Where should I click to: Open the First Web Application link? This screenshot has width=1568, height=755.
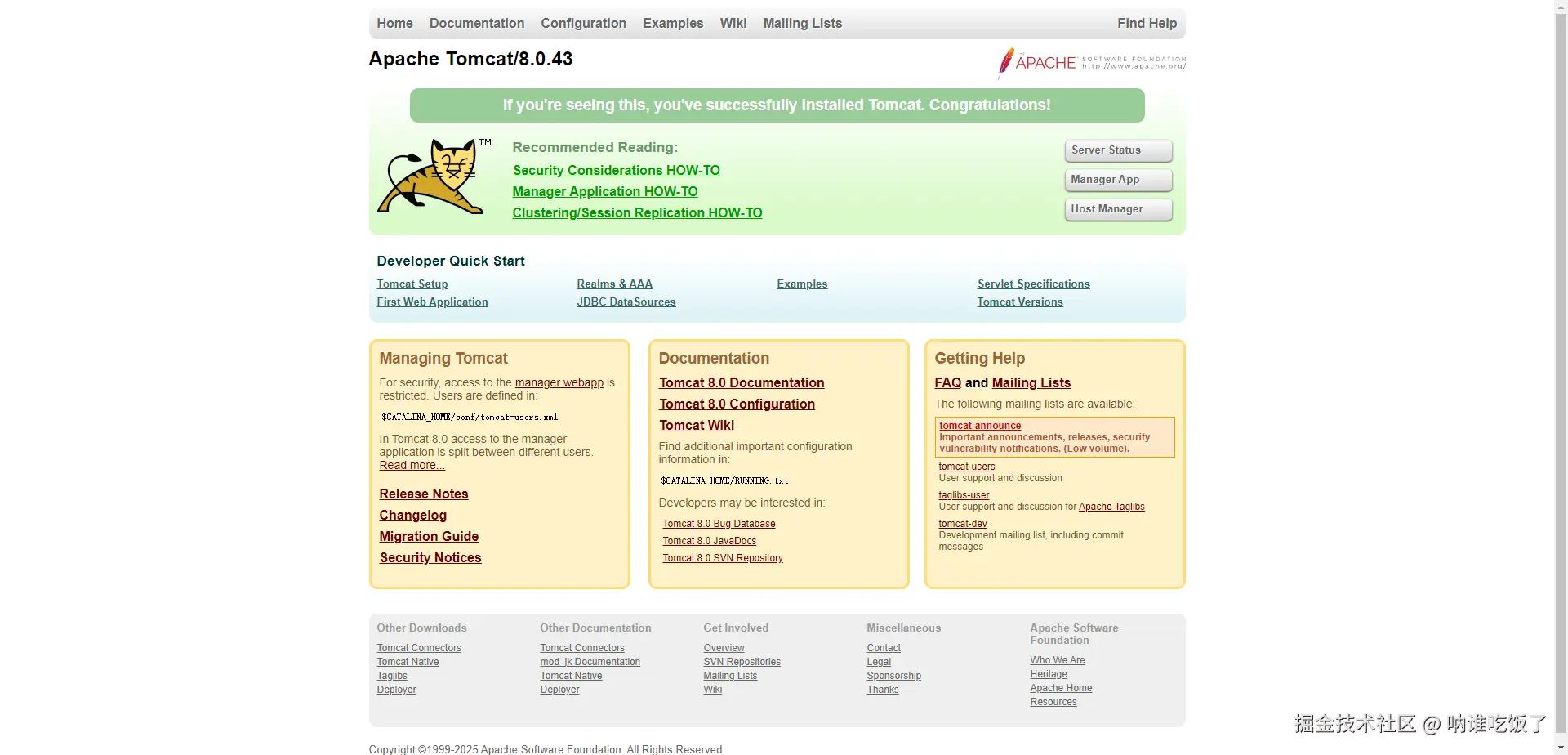coord(432,302)
